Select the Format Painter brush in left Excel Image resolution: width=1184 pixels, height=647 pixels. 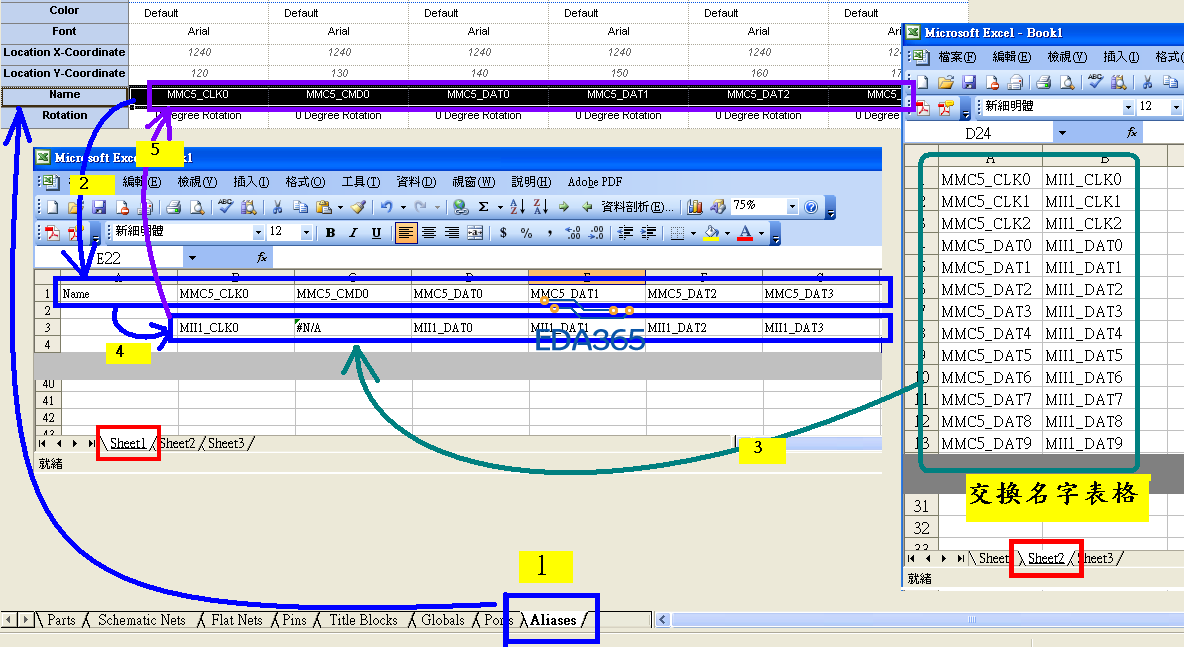pyautogui.click(x=359, y=207)
